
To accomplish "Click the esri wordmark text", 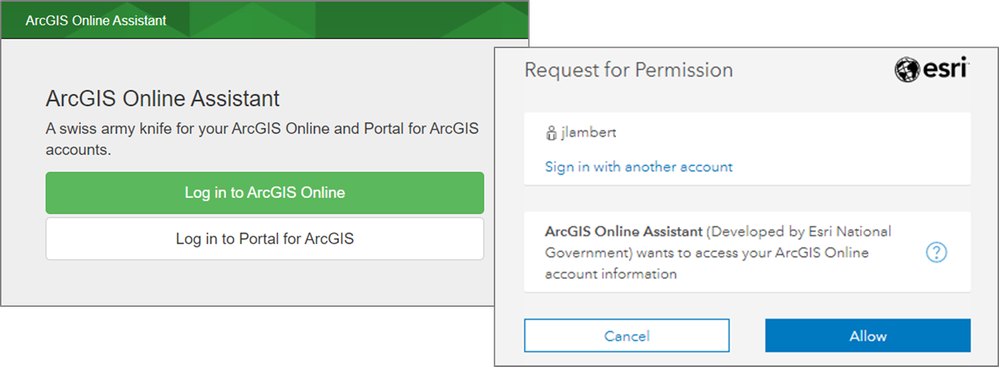I will click(x=945, y=69).
